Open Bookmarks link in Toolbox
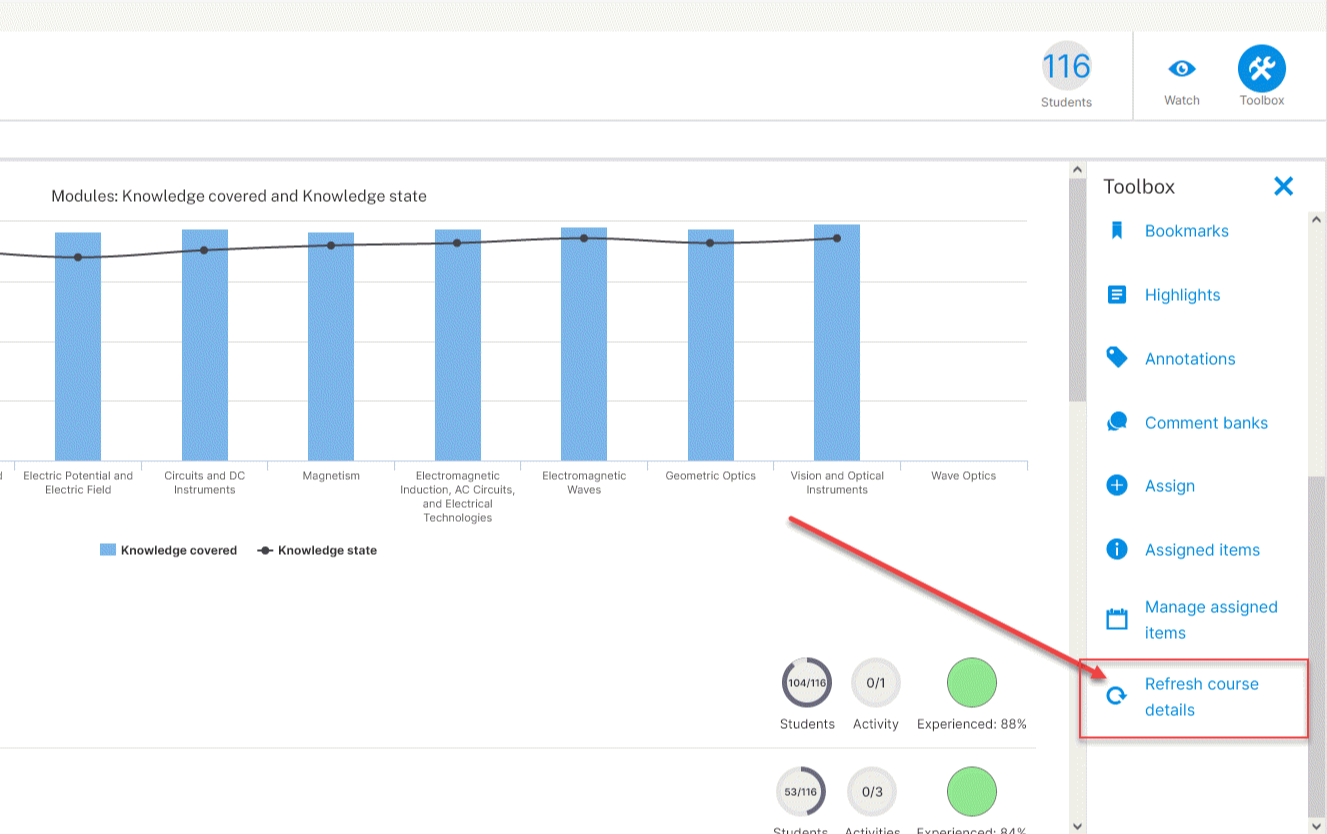 (1187, 231)
